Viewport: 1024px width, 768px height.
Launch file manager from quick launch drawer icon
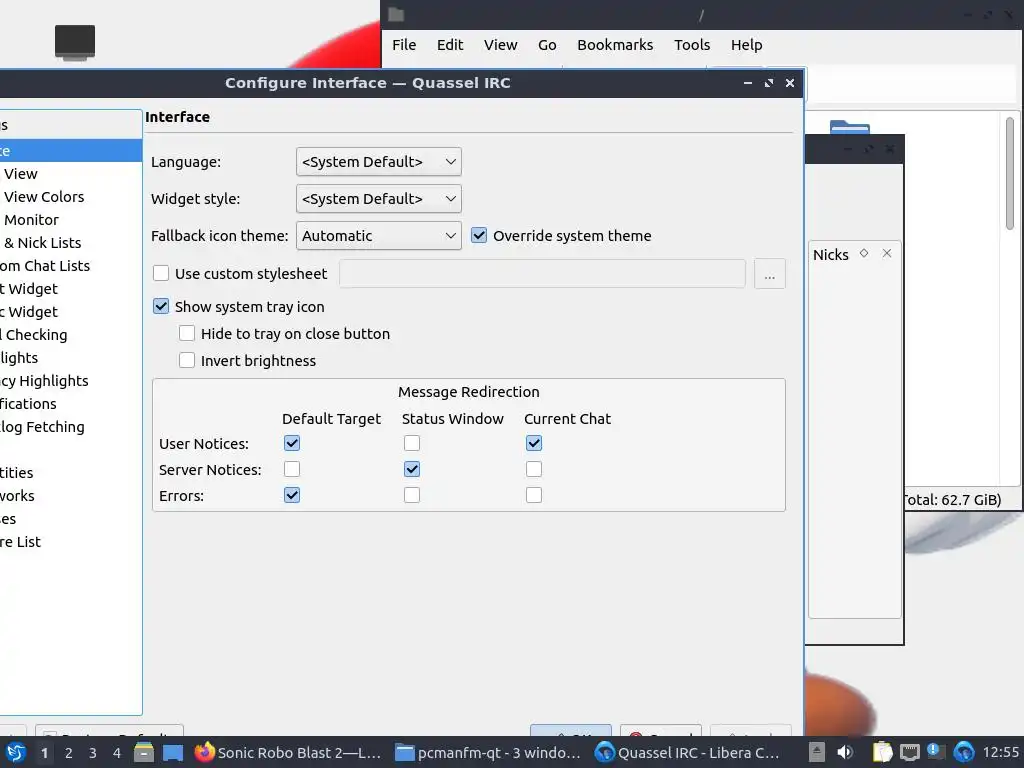[x=144, y=752]
